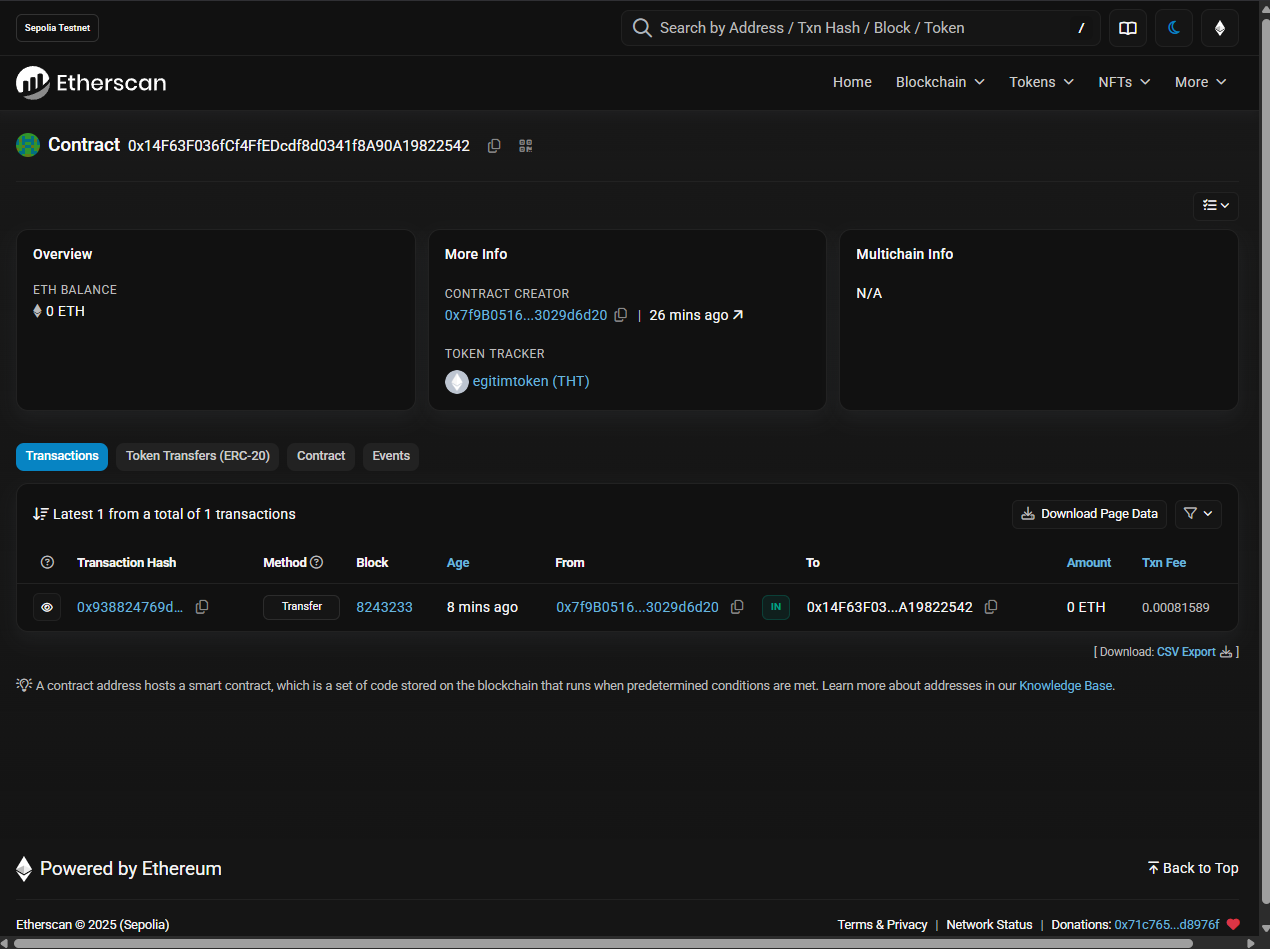The width and height of the screenshot is (1270, 949).
Task: Click CSV Export link
Action: tap(1186, 652)
